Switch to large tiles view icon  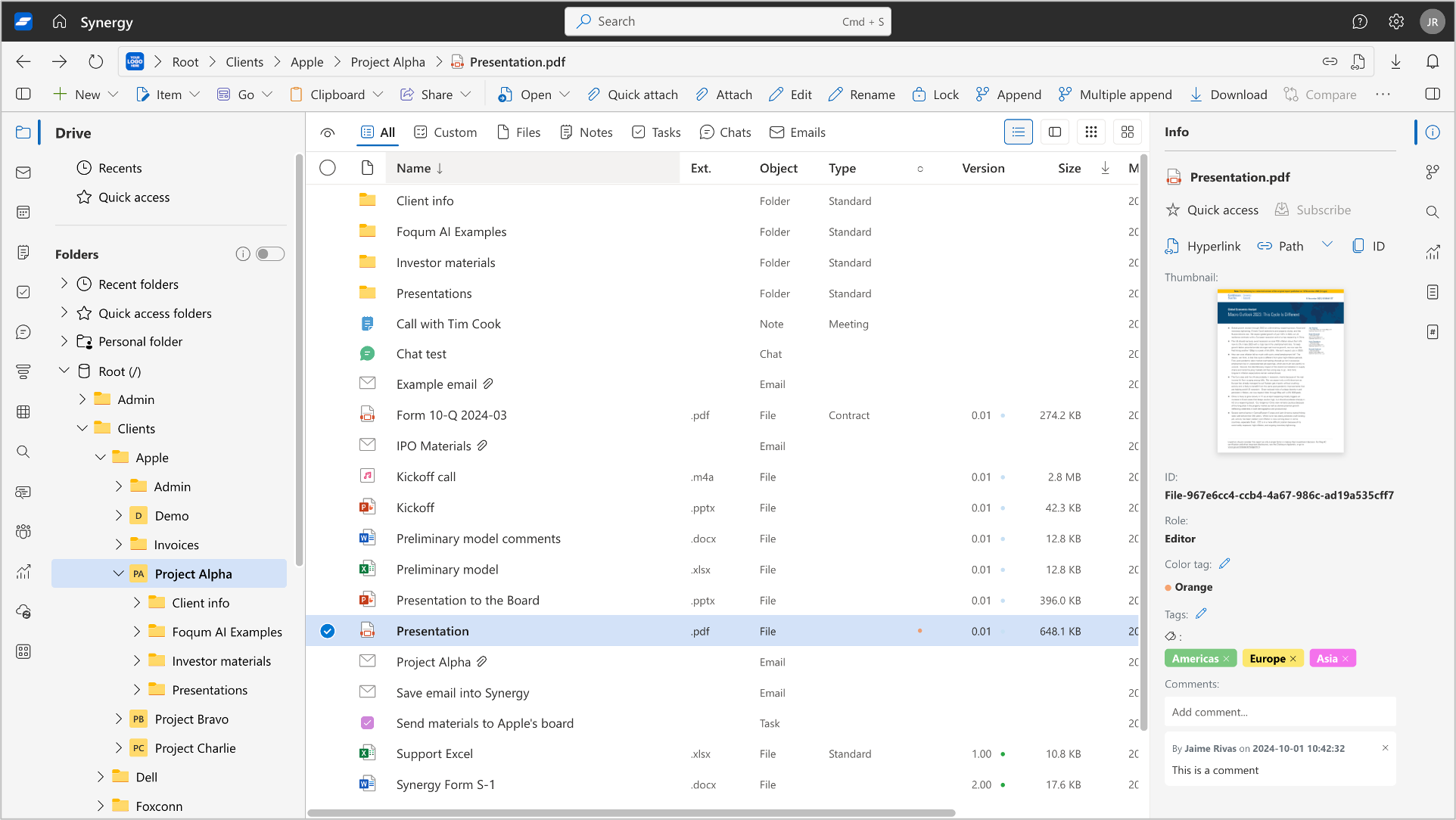pos(1128,132)
